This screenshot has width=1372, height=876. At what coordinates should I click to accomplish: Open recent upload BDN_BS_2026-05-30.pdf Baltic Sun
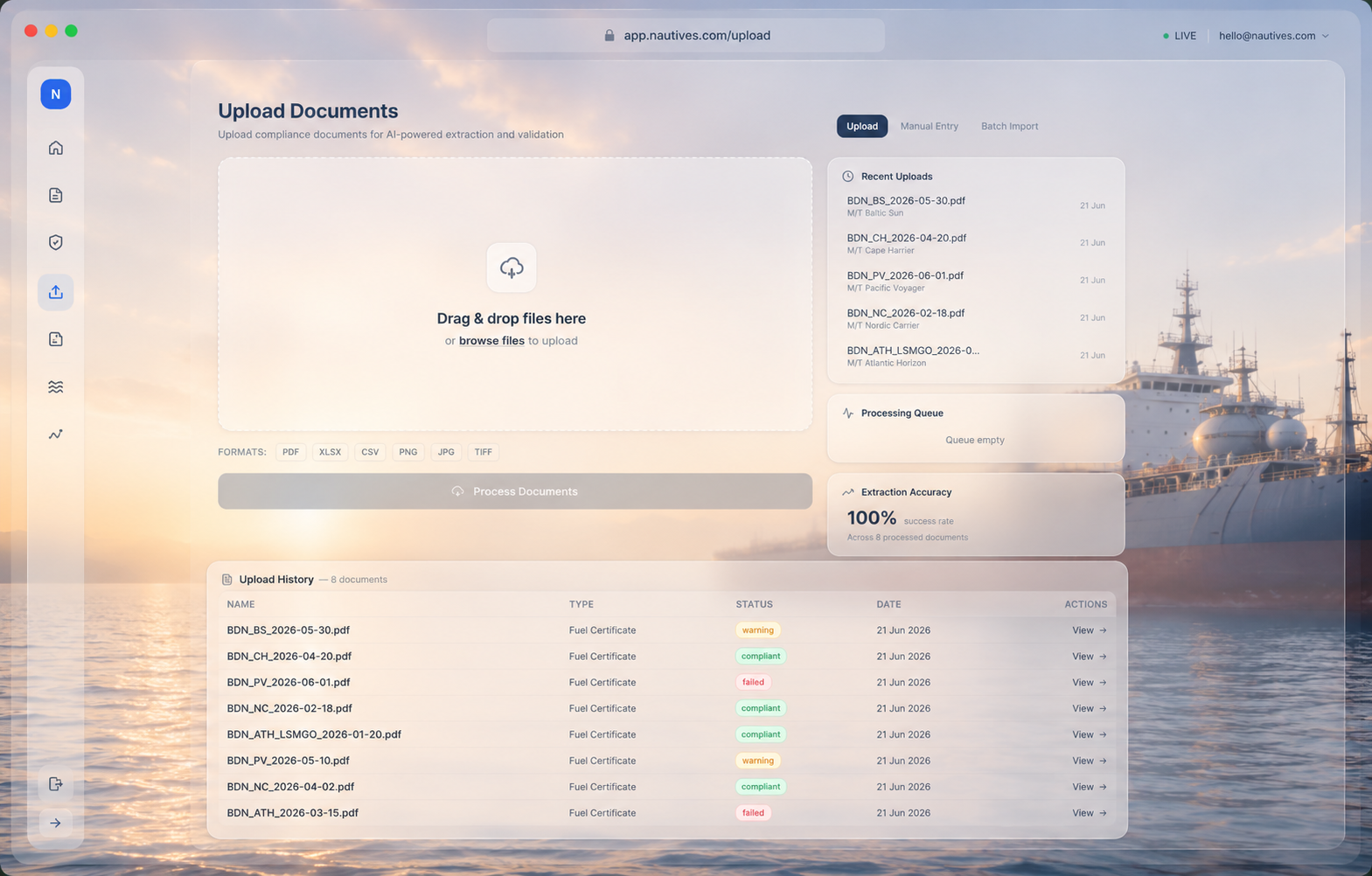click(975, 206)
